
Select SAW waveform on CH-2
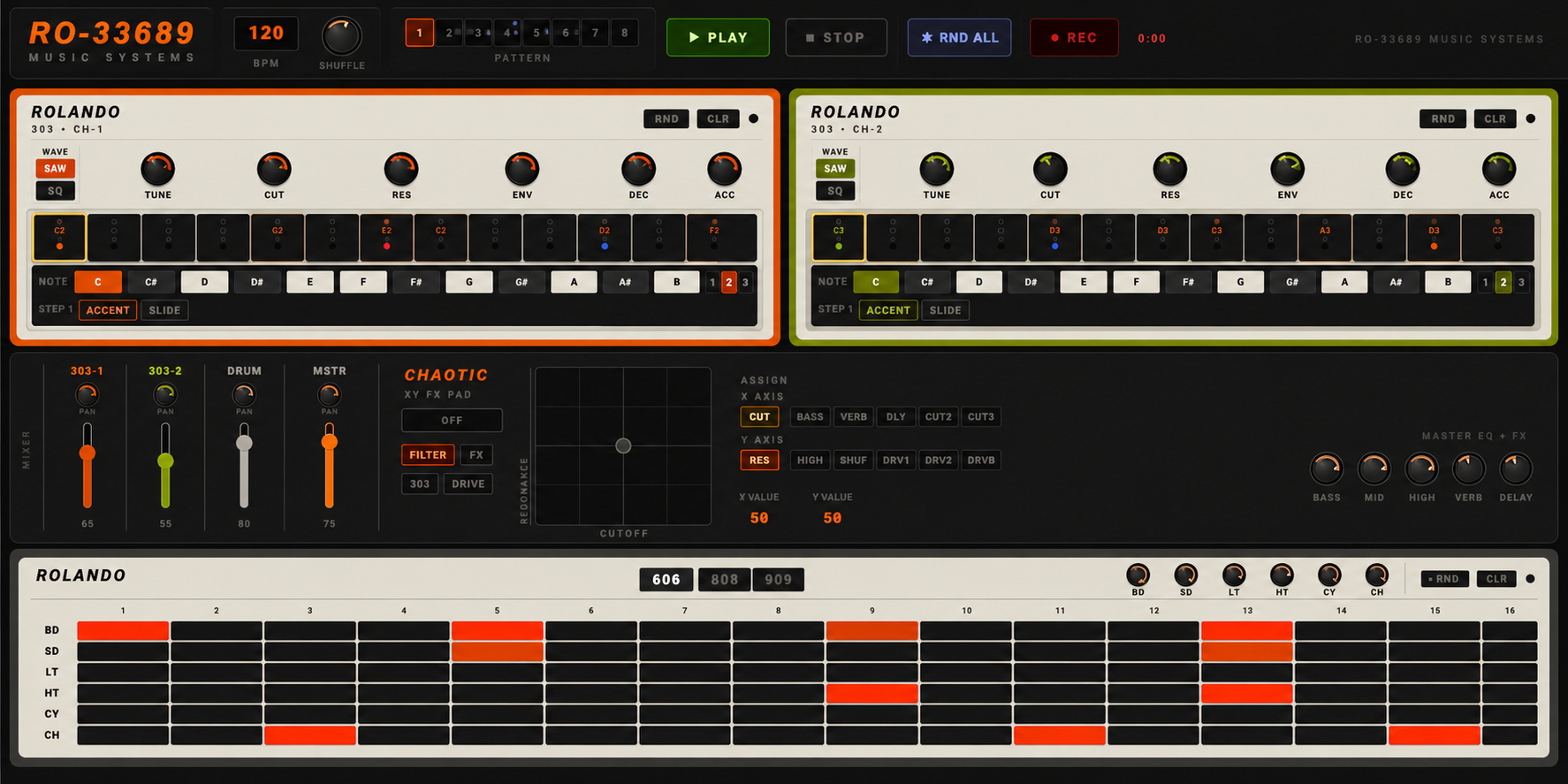point(835,168)
